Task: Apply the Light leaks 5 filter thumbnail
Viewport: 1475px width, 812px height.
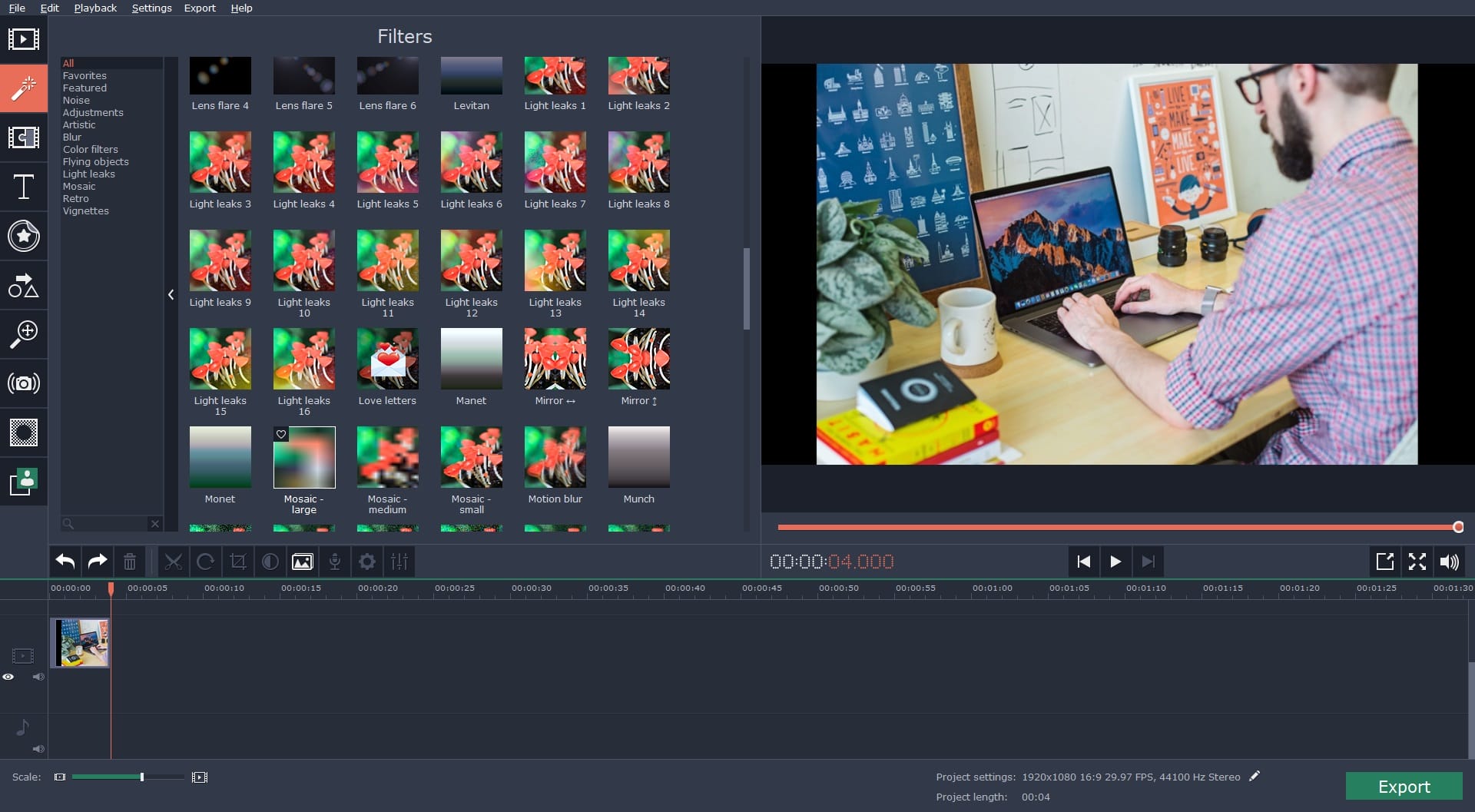Action: point(388,162)
